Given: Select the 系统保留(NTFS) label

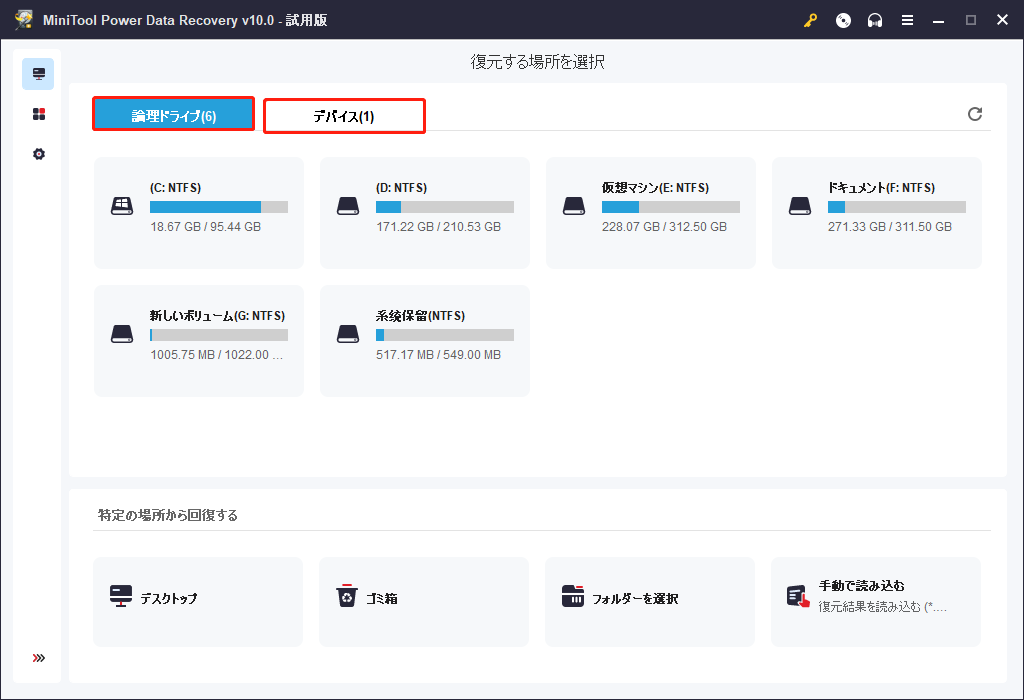Looking at the screenshot, I should pyautogui.click(x=421, y=316).
